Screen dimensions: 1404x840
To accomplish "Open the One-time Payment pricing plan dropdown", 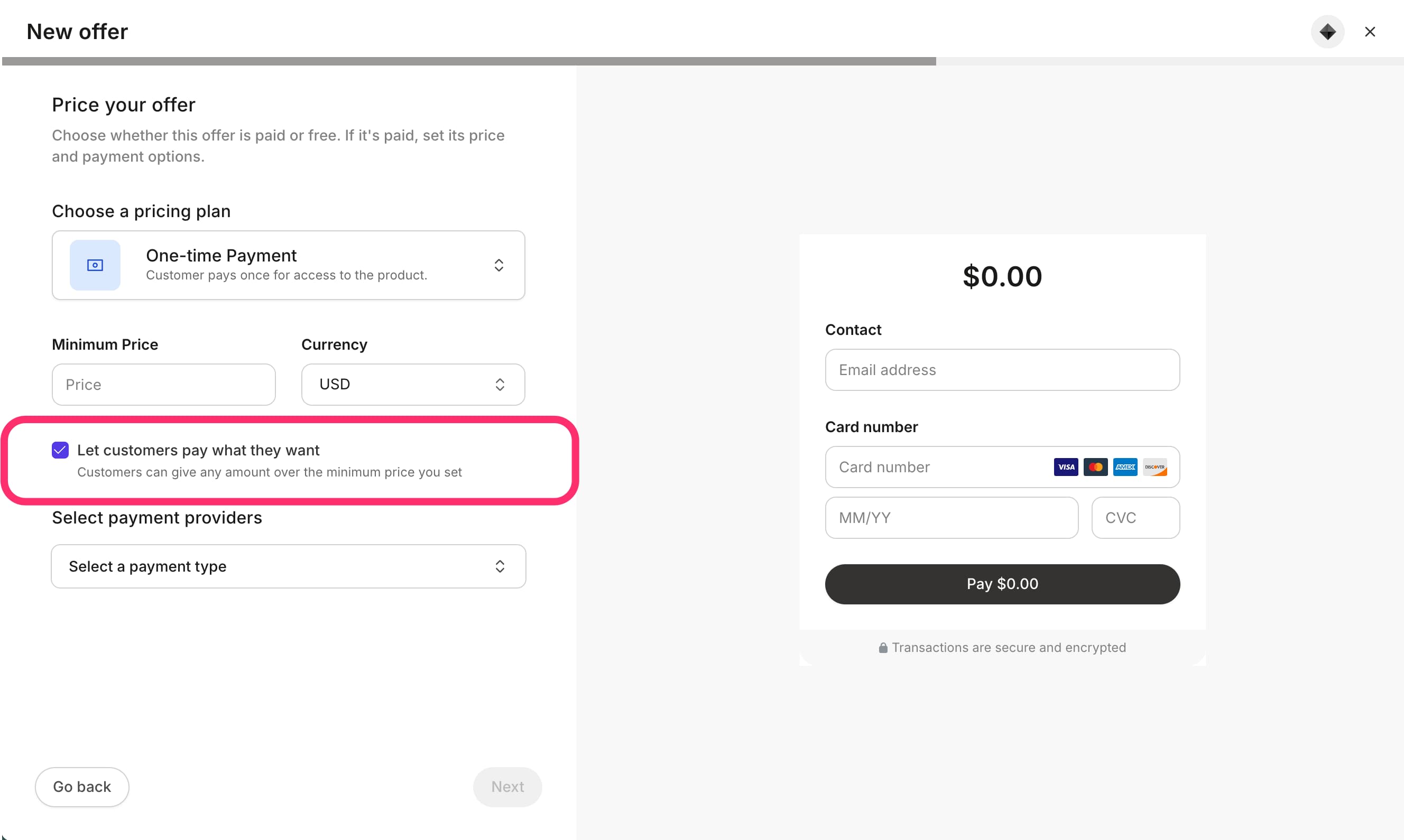I will [x=288, y=265].
